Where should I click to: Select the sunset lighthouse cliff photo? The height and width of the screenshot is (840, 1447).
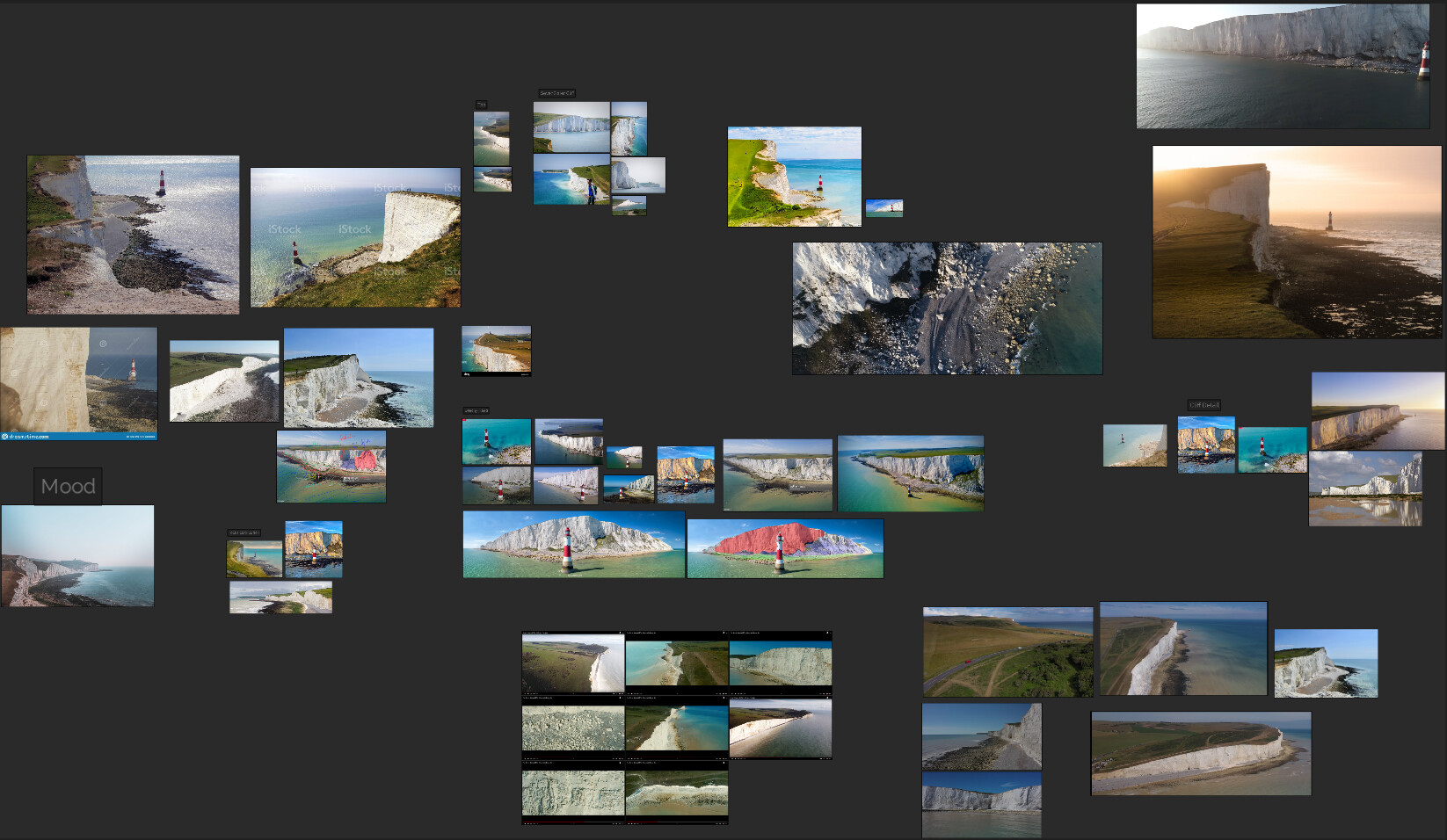(1297, 243)
